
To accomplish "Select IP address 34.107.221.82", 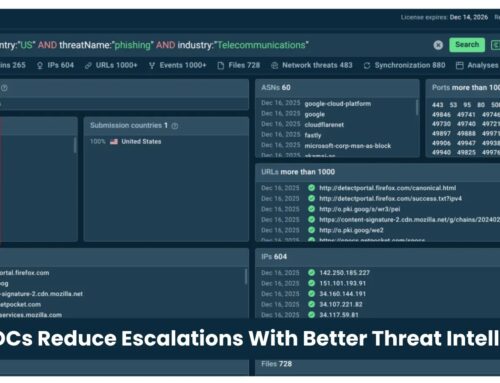I will click(341, 305).
